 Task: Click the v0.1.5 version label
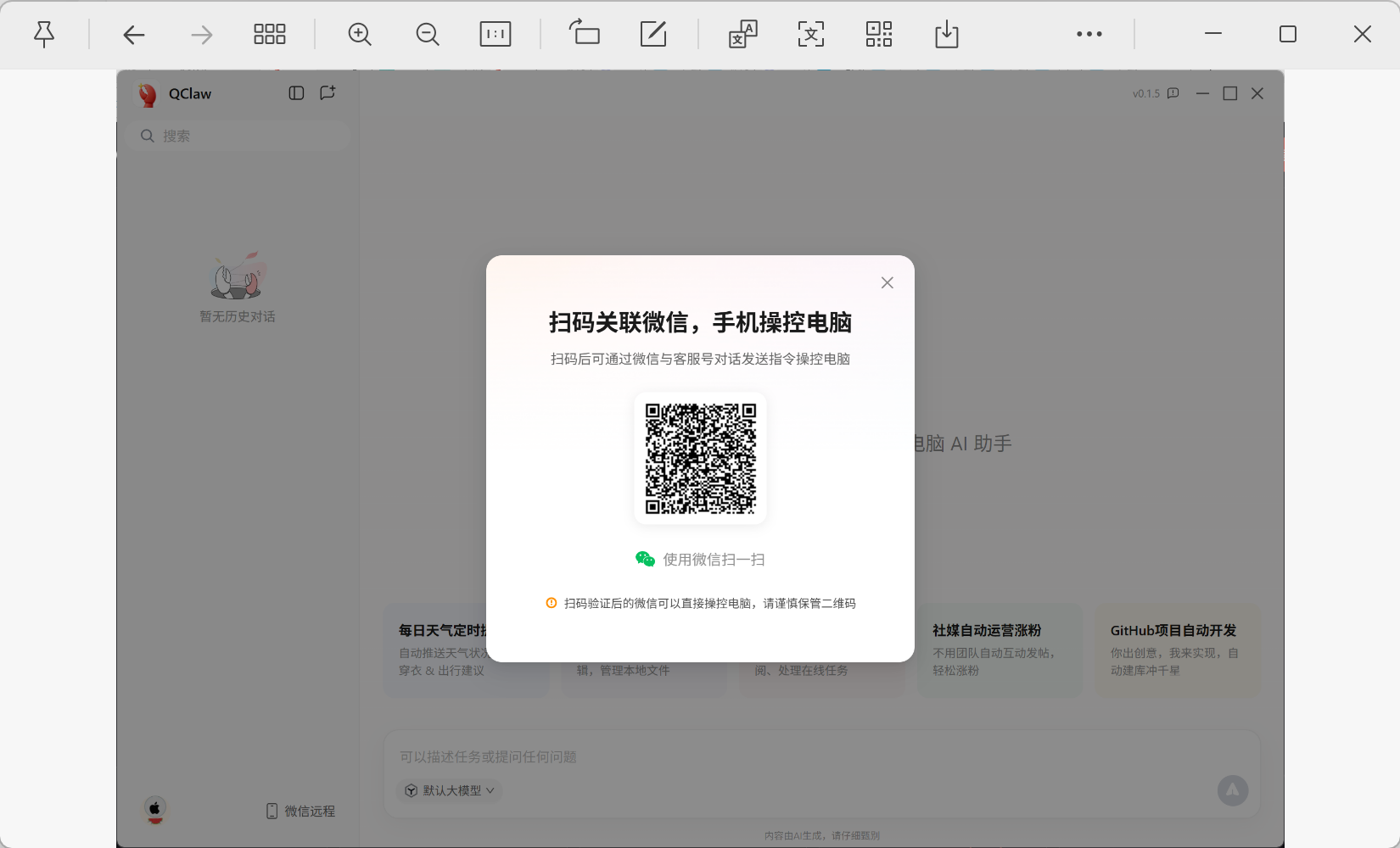point(1146,93)
